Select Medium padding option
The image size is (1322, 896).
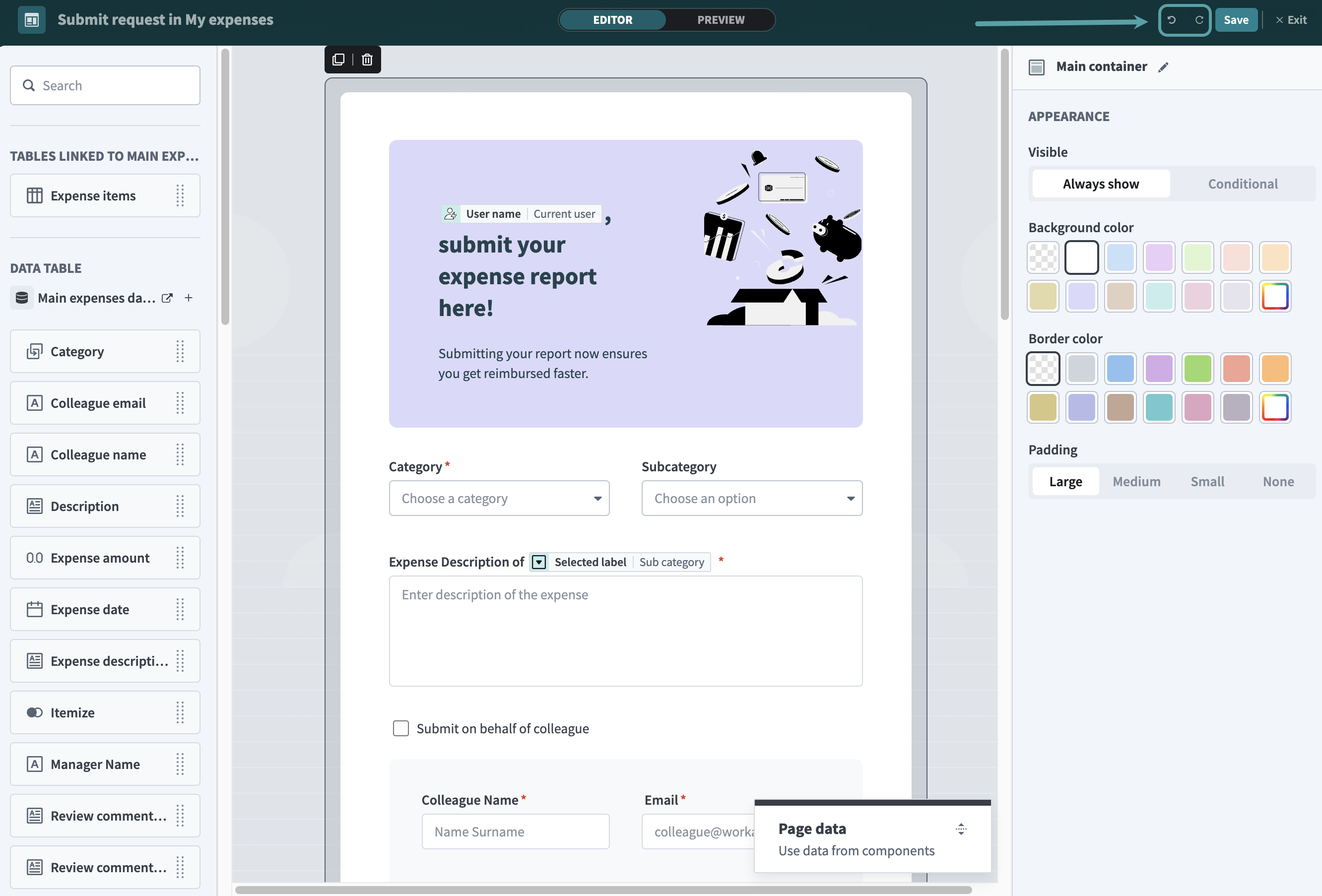click(1136, 482)
